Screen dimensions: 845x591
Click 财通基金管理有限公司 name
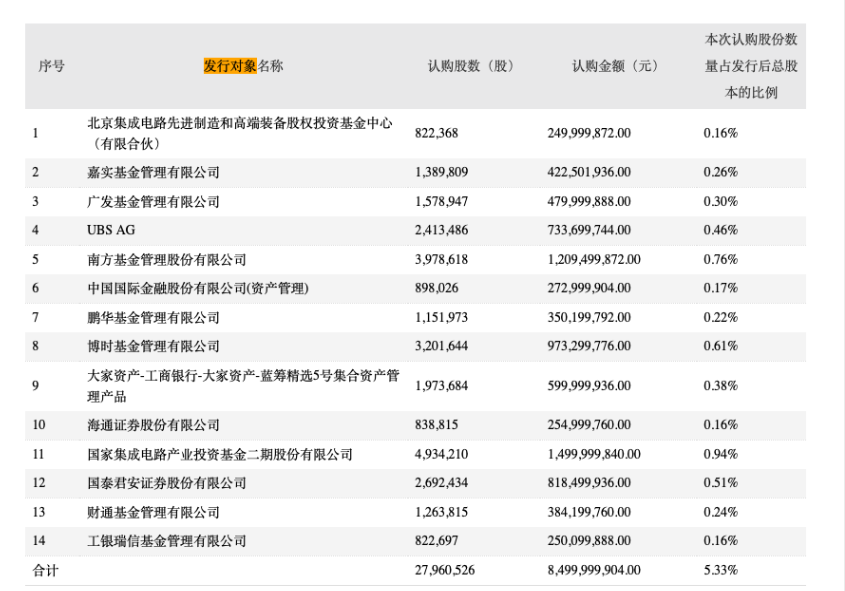(154, 512)
